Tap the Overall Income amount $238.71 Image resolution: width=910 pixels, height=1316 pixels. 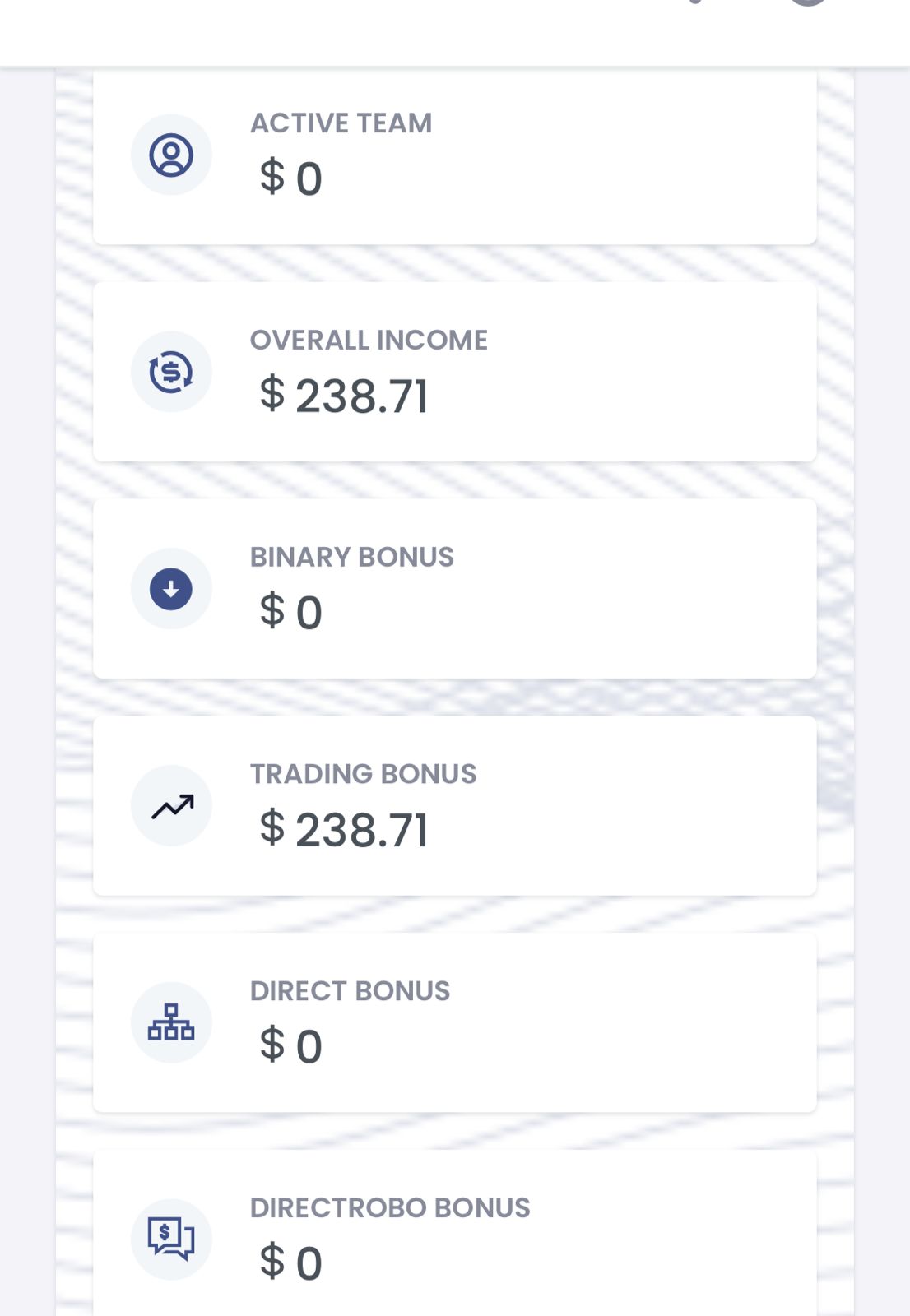[344, 396]
